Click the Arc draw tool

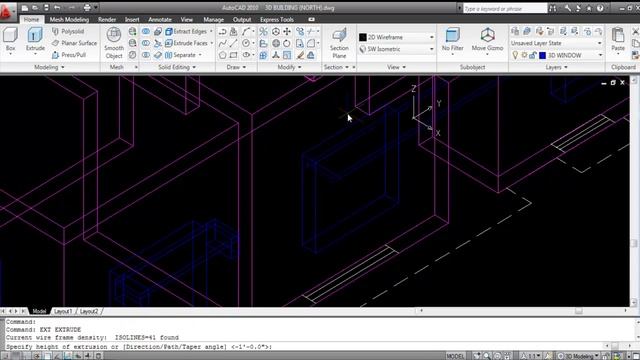click(246, 31)
